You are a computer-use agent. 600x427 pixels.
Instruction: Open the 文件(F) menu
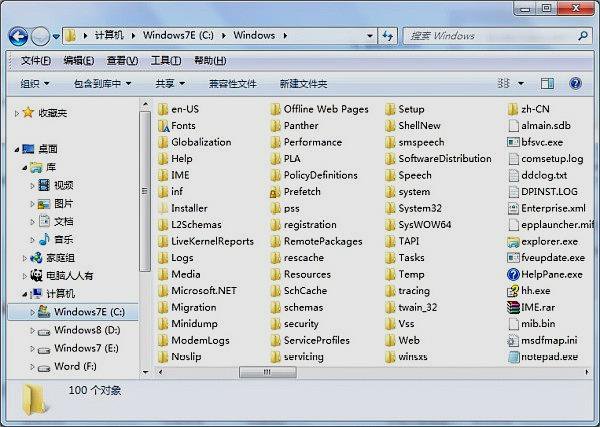[35, 60]
